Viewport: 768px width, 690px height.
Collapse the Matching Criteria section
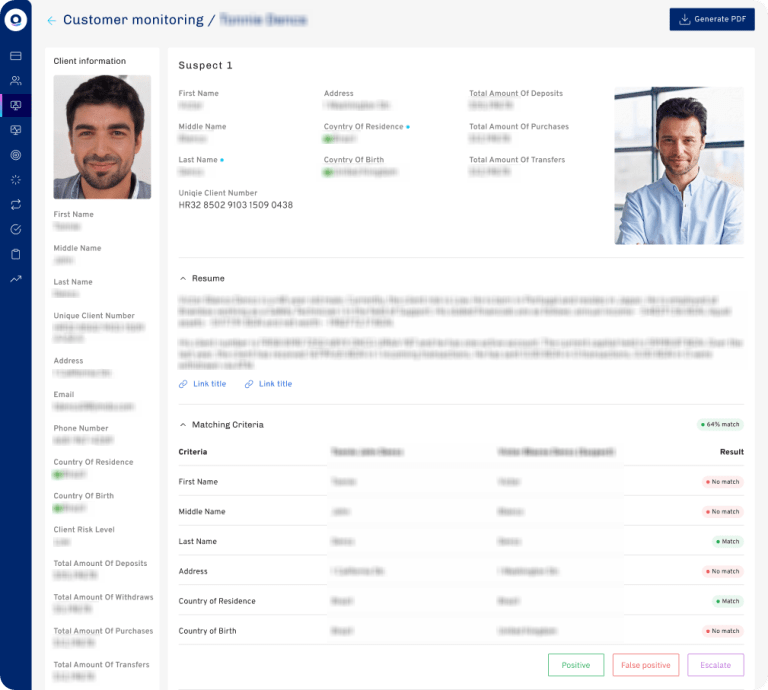pyautogui.click(x=183, y=425)
